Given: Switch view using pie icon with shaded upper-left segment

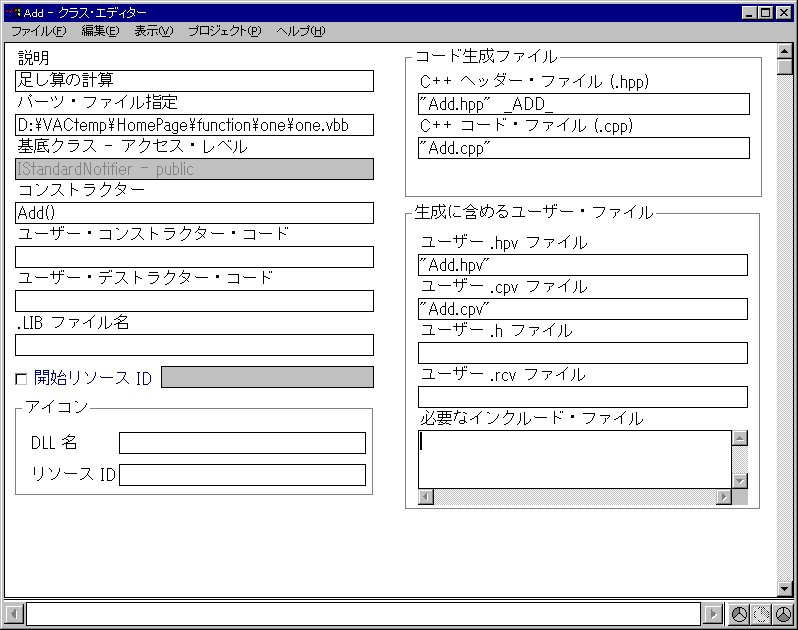Looking at the screenshot, I should click(739, 615).
